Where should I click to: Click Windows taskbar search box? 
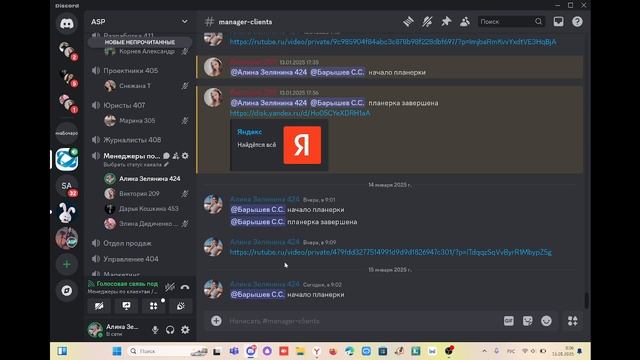[x=167, y=351]
